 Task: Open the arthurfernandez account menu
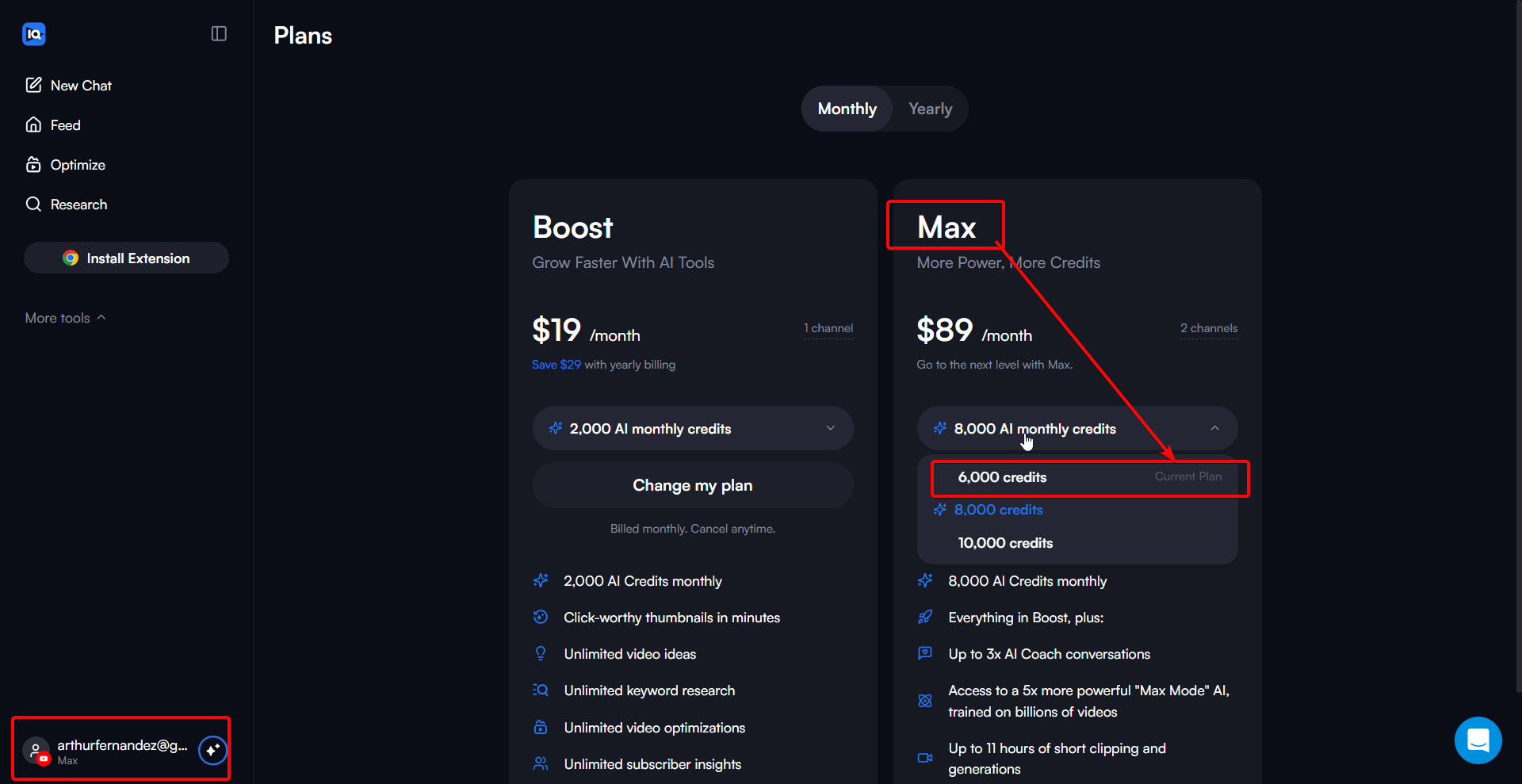point(109,750)
